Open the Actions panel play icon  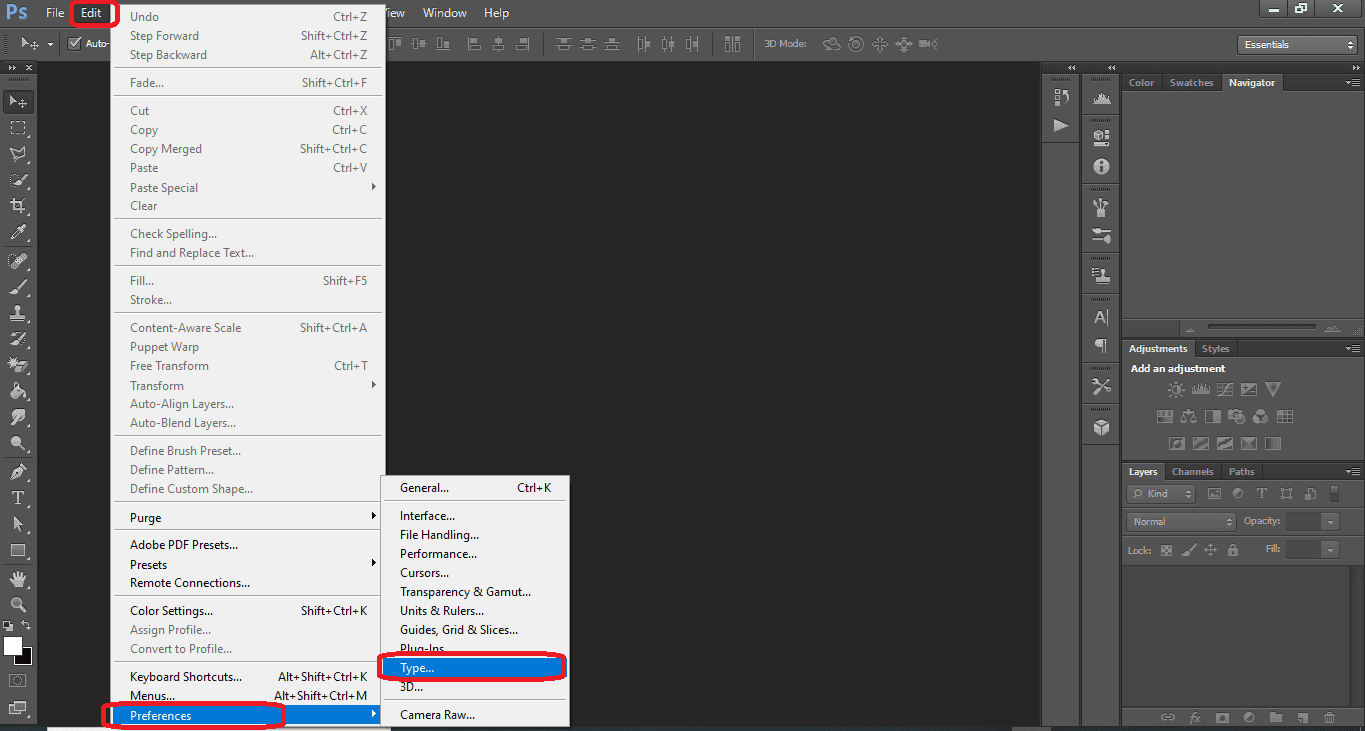(1061, 126)
